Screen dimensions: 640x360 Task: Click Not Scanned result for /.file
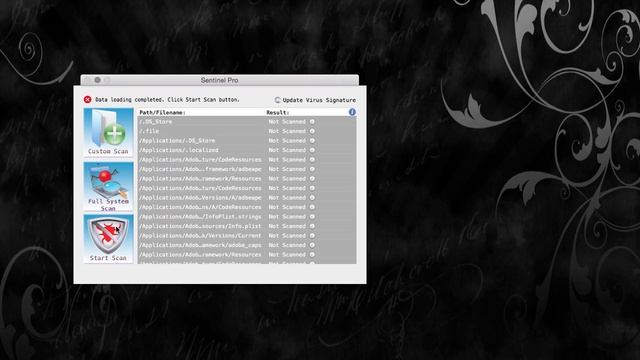287,131
